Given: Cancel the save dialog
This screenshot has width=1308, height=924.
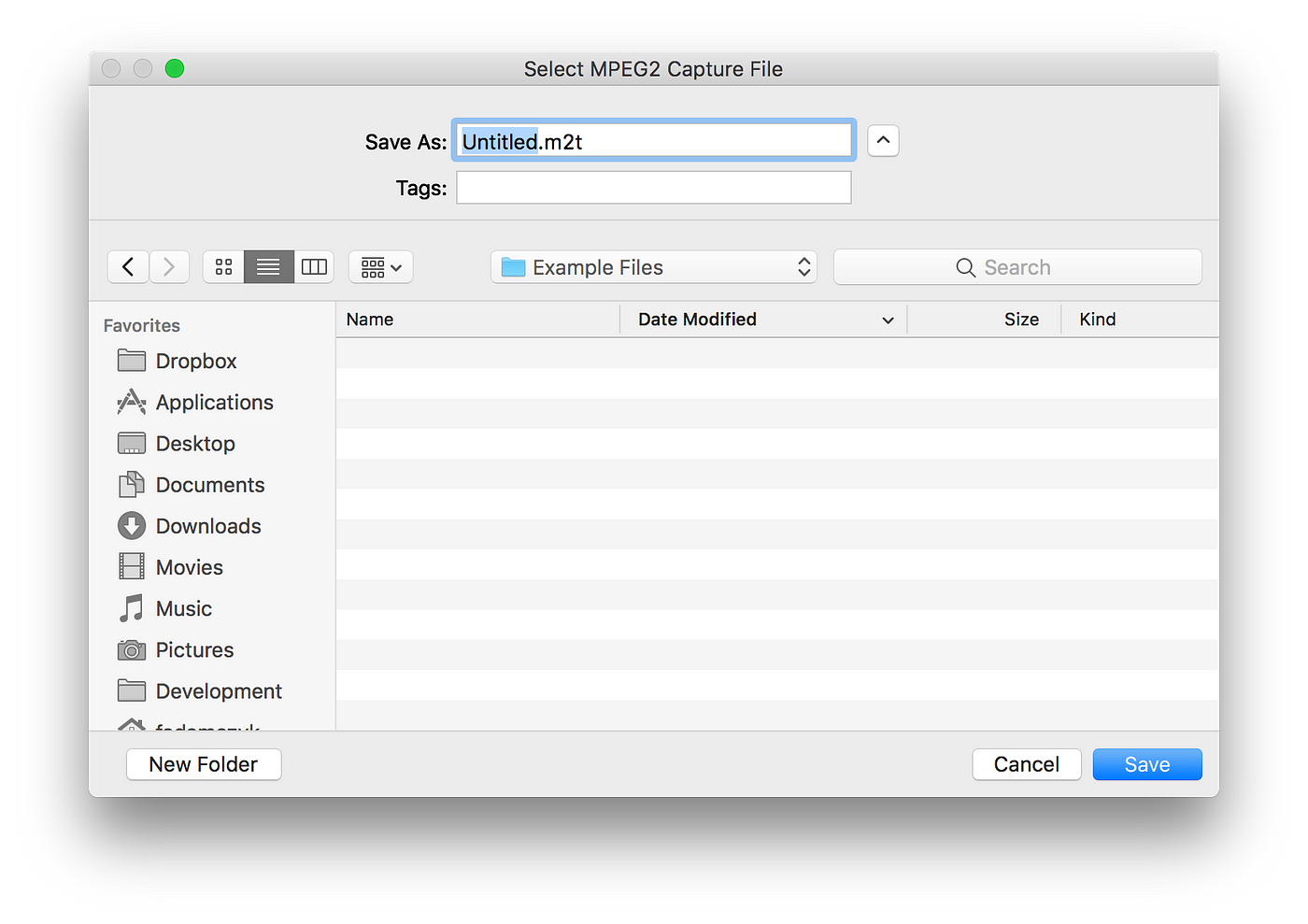Looking at the screenshot, I should (x=1026, y=763).
